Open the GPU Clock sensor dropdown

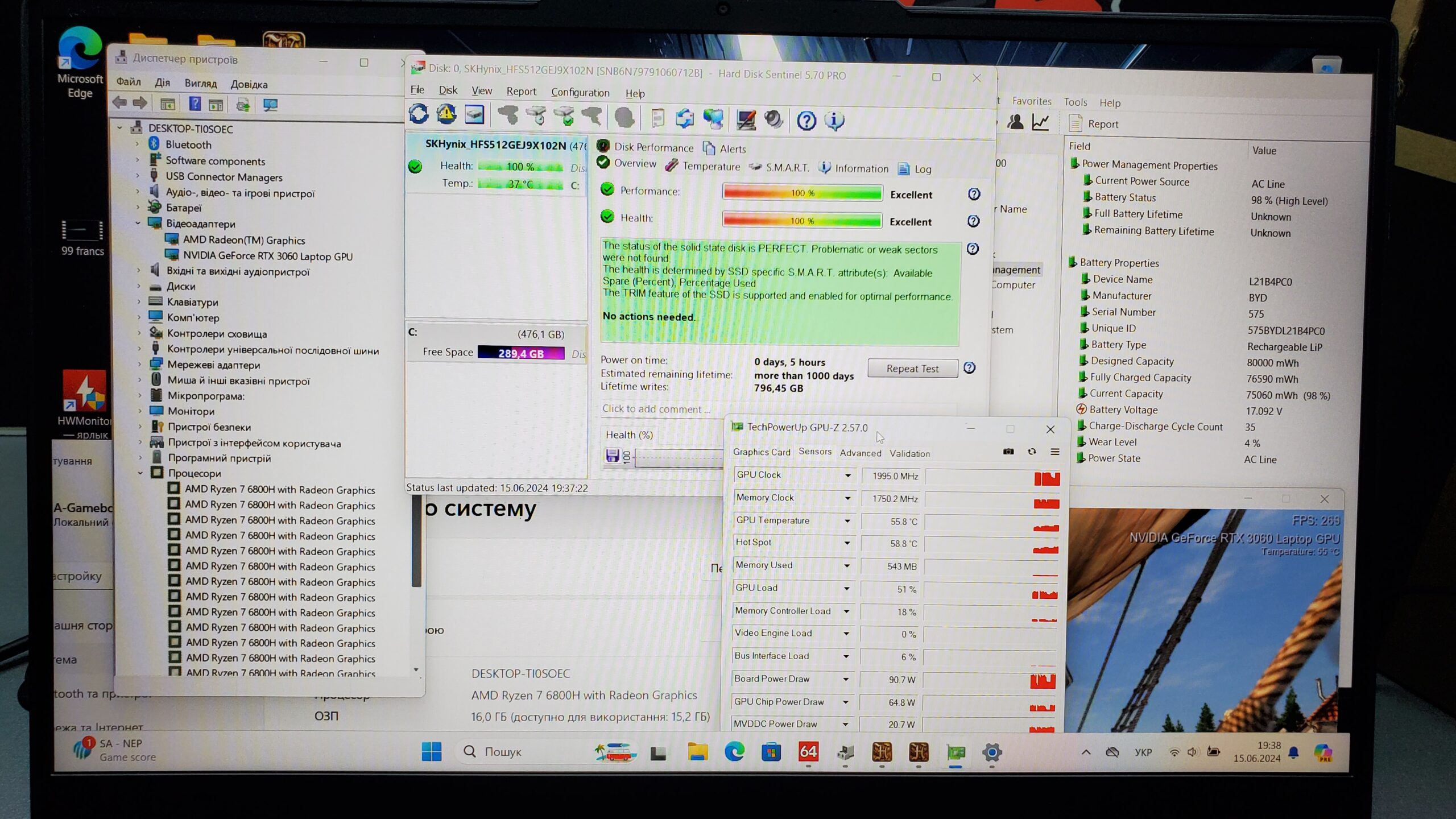tap(847, 475)
